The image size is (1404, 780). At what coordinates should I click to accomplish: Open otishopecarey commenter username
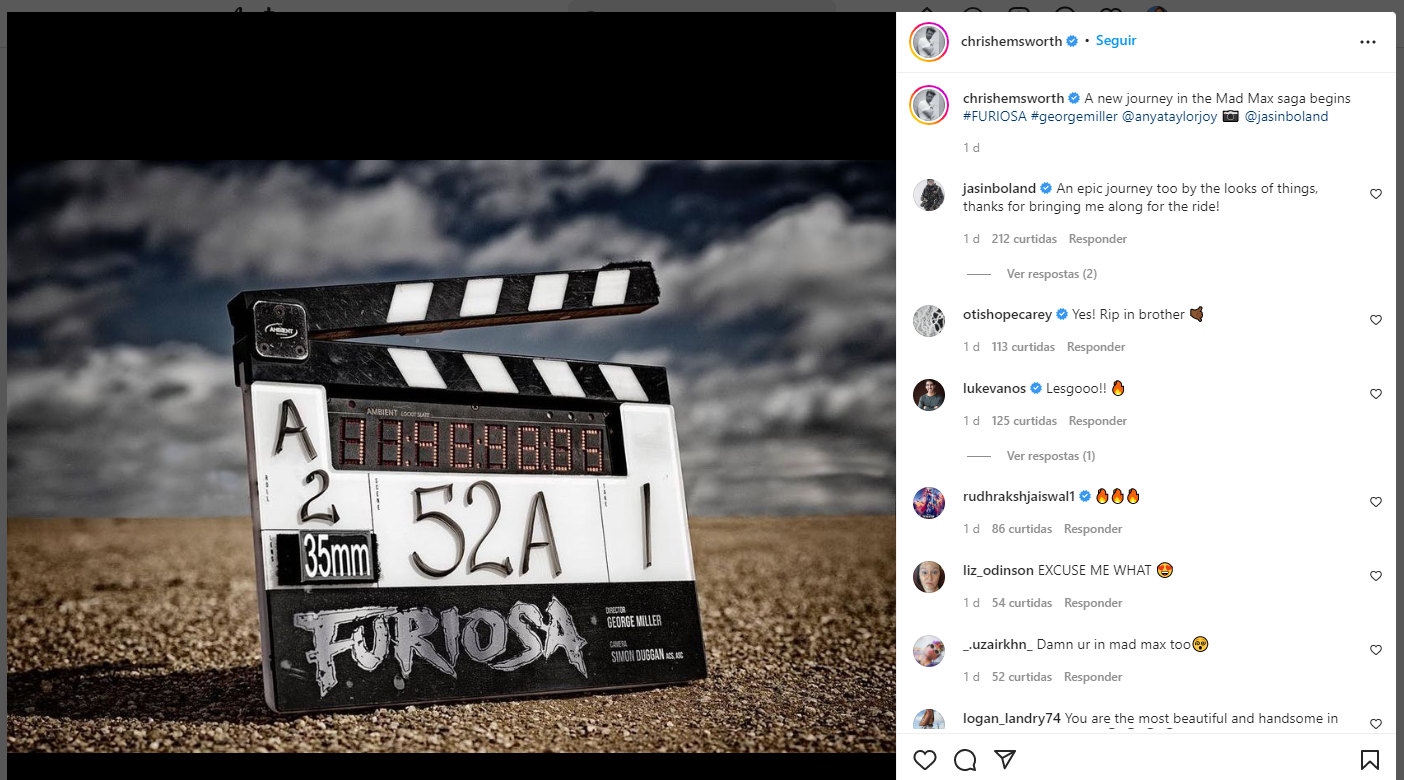(1007, 315)
